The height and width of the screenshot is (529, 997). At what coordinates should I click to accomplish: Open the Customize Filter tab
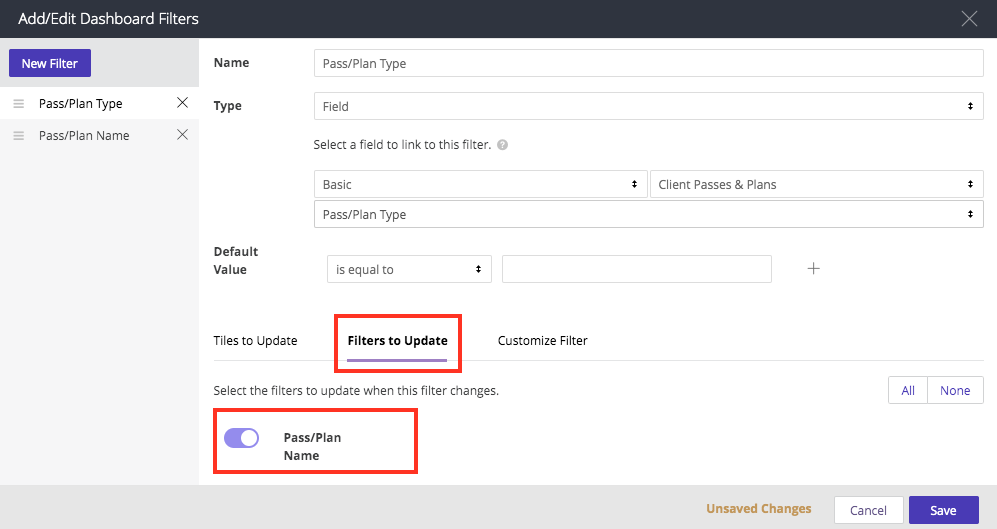coord(542,341)
